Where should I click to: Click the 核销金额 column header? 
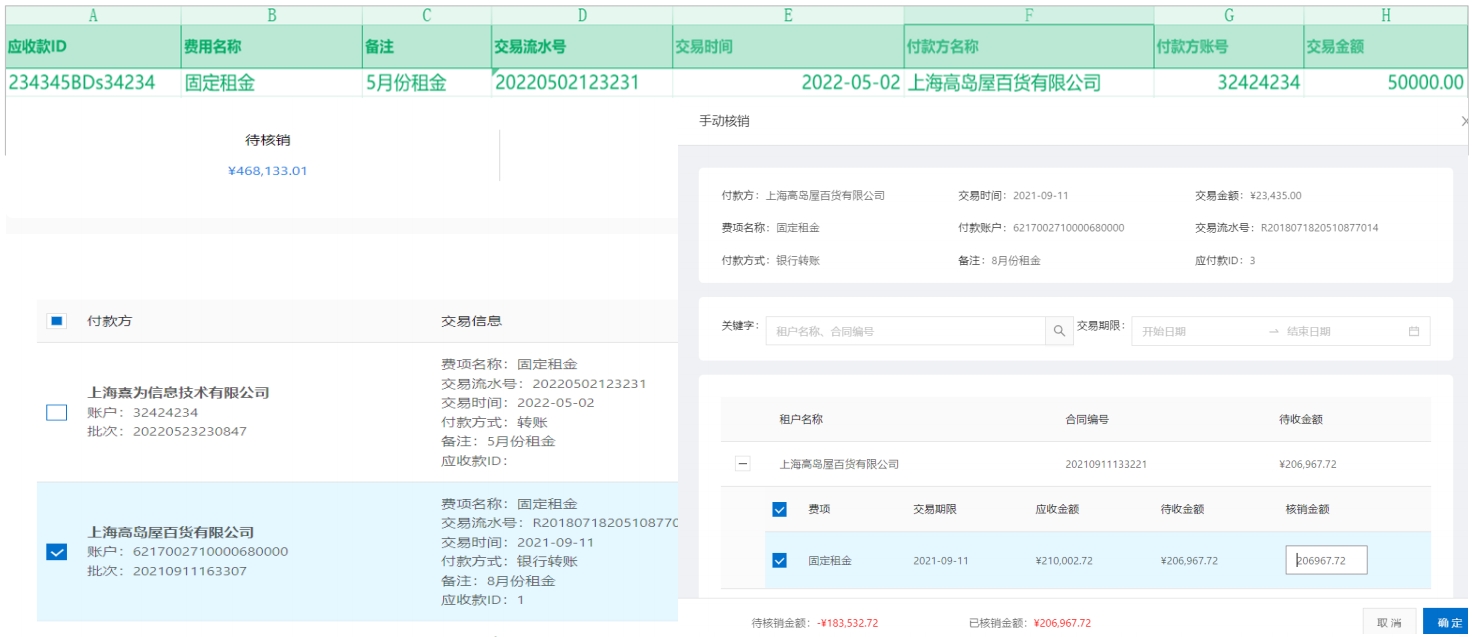pos(1307,509)
